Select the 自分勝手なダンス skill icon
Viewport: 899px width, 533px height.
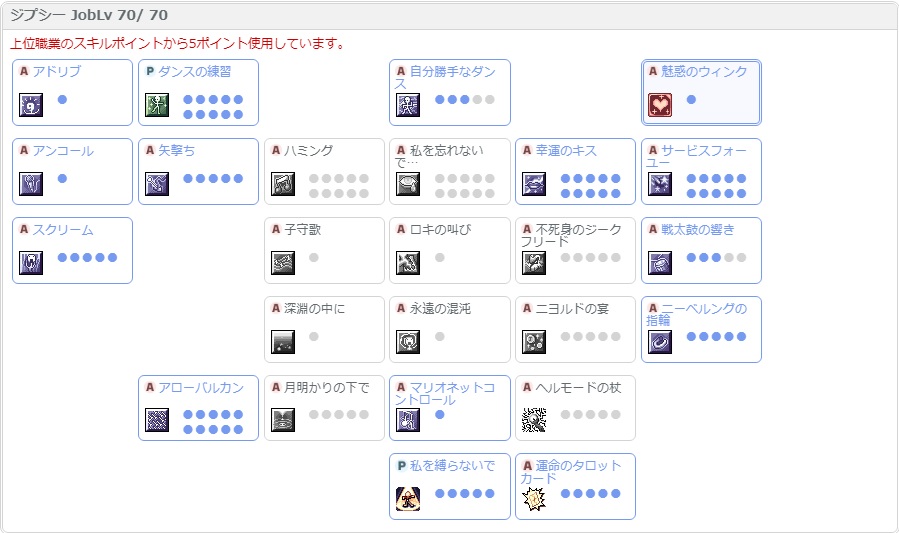tap(408, 105)
